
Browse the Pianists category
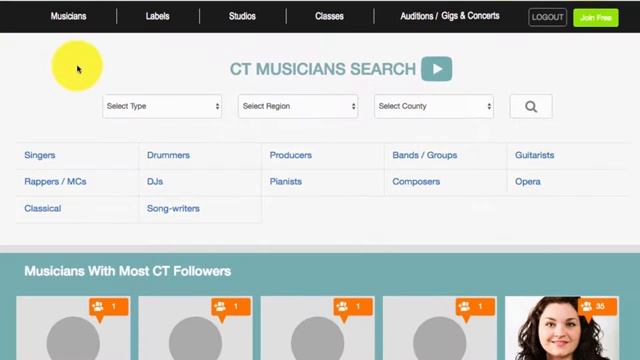click(x=286, y=182)
